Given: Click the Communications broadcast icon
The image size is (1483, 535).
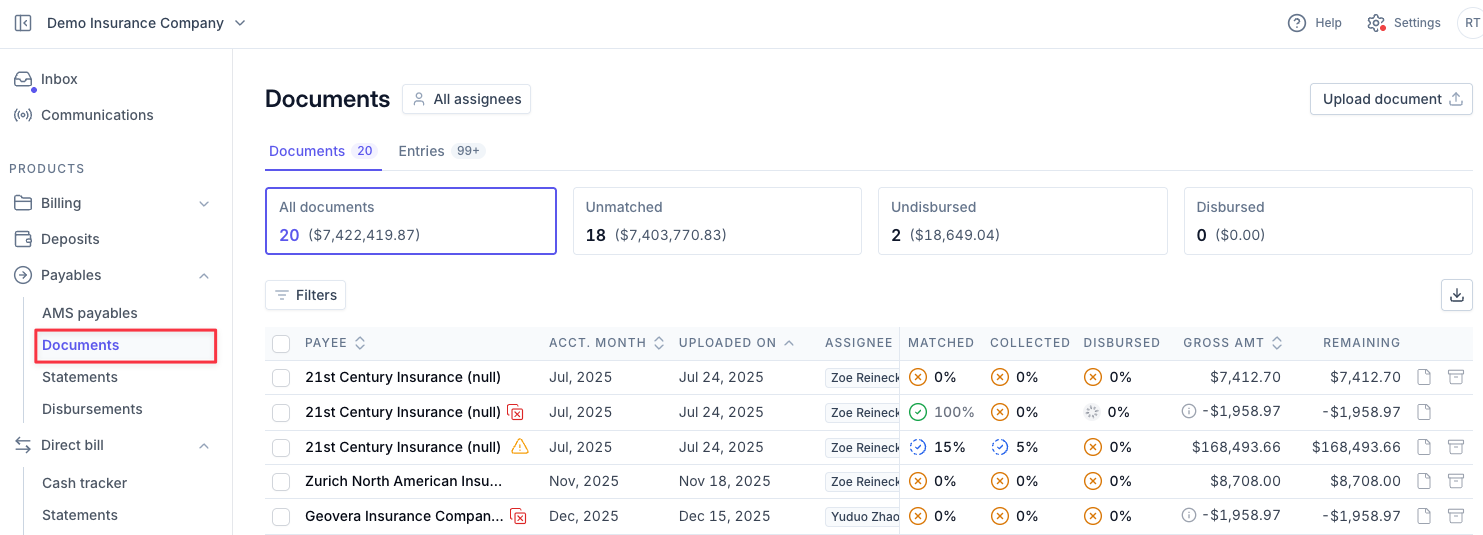Looking at the screenshot, I should coord(23,115).
